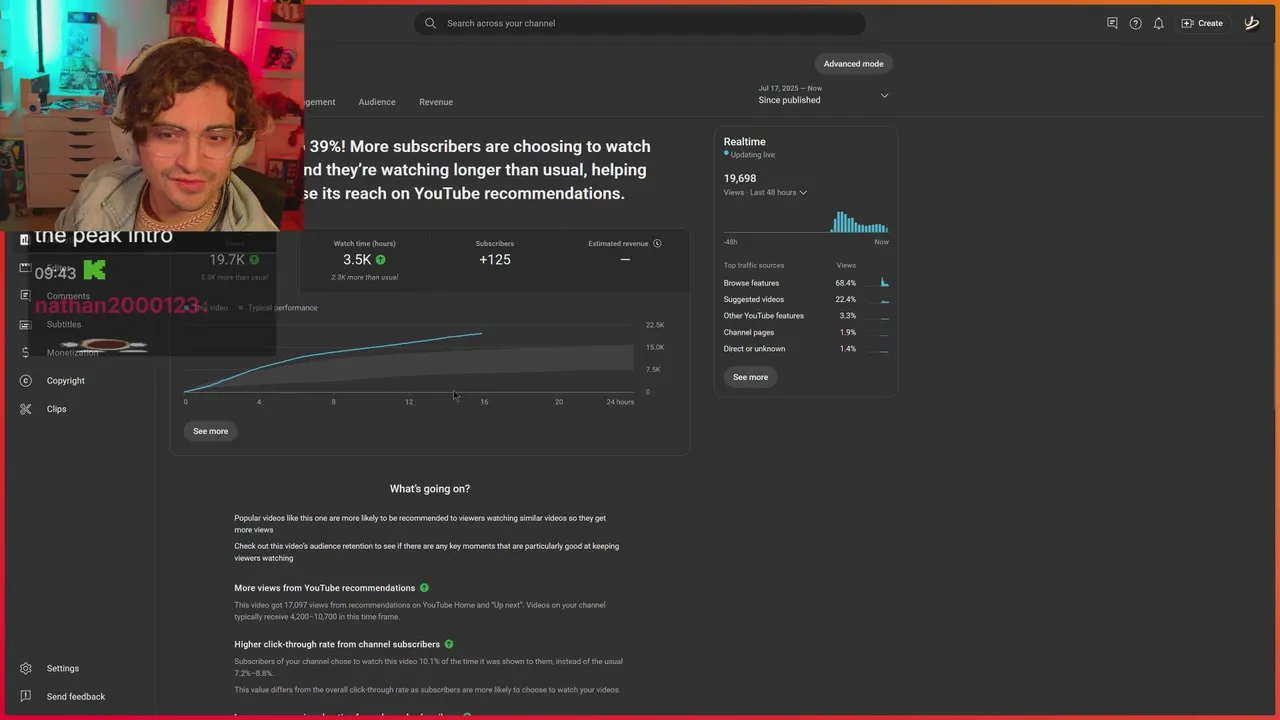Open the notifications bell
Screen dimensions: 1280x720
pyautogui.click(x=1158, y=23)
